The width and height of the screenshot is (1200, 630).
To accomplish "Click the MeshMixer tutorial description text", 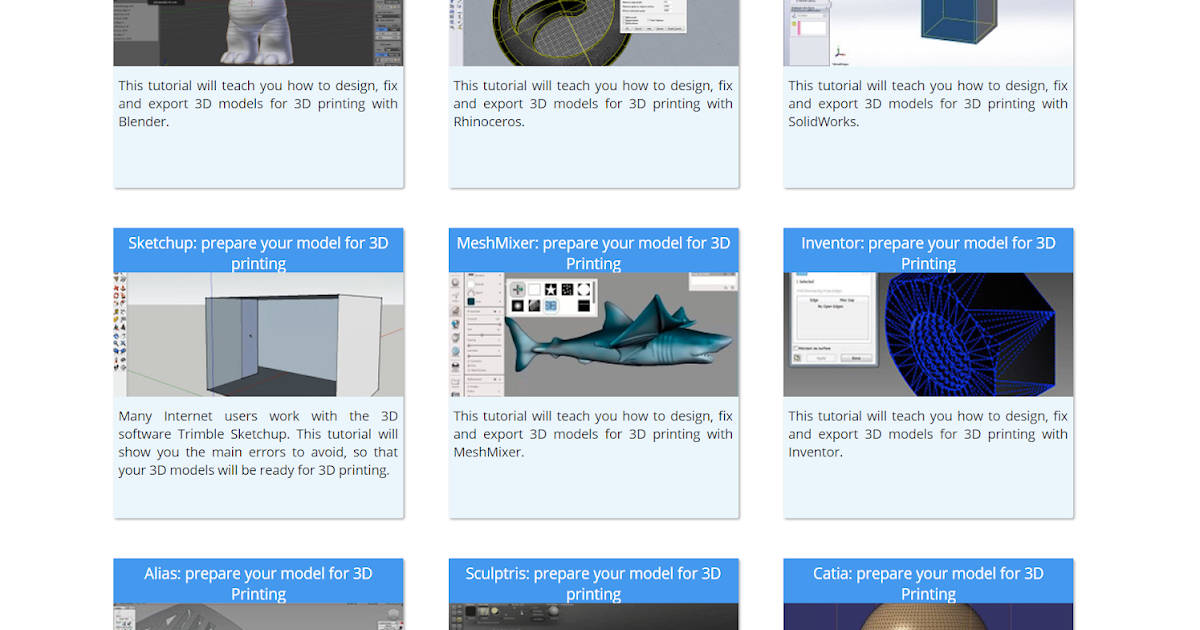I will click(593, 434).
